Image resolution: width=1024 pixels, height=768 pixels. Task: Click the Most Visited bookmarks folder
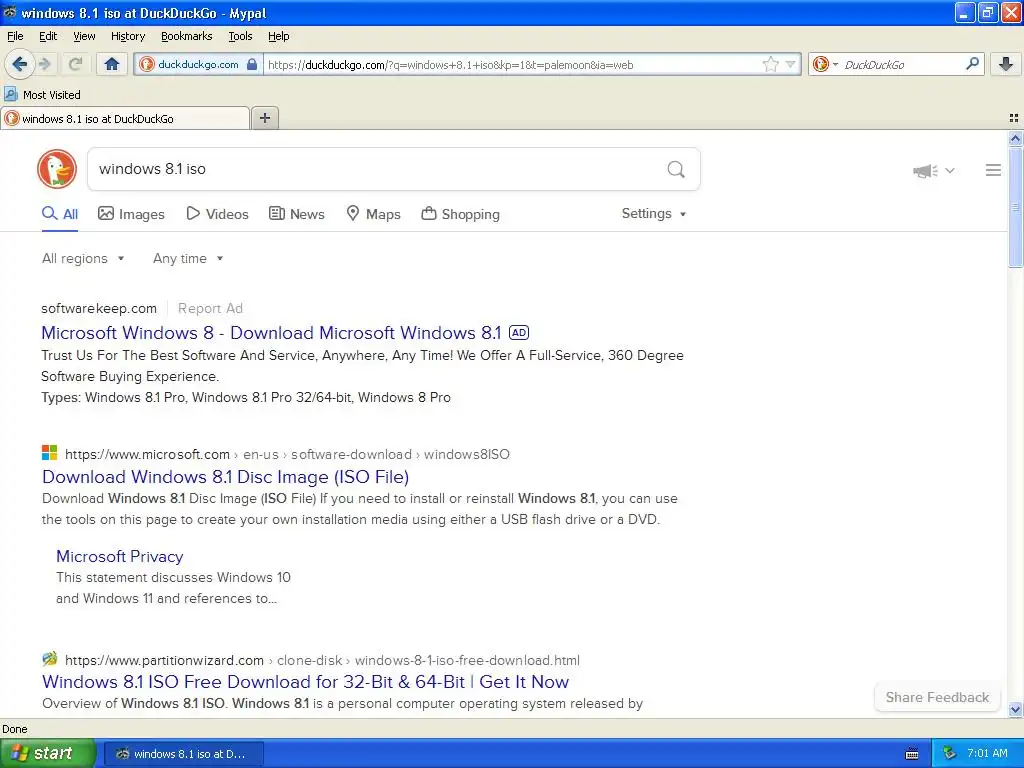coord(42,95)
